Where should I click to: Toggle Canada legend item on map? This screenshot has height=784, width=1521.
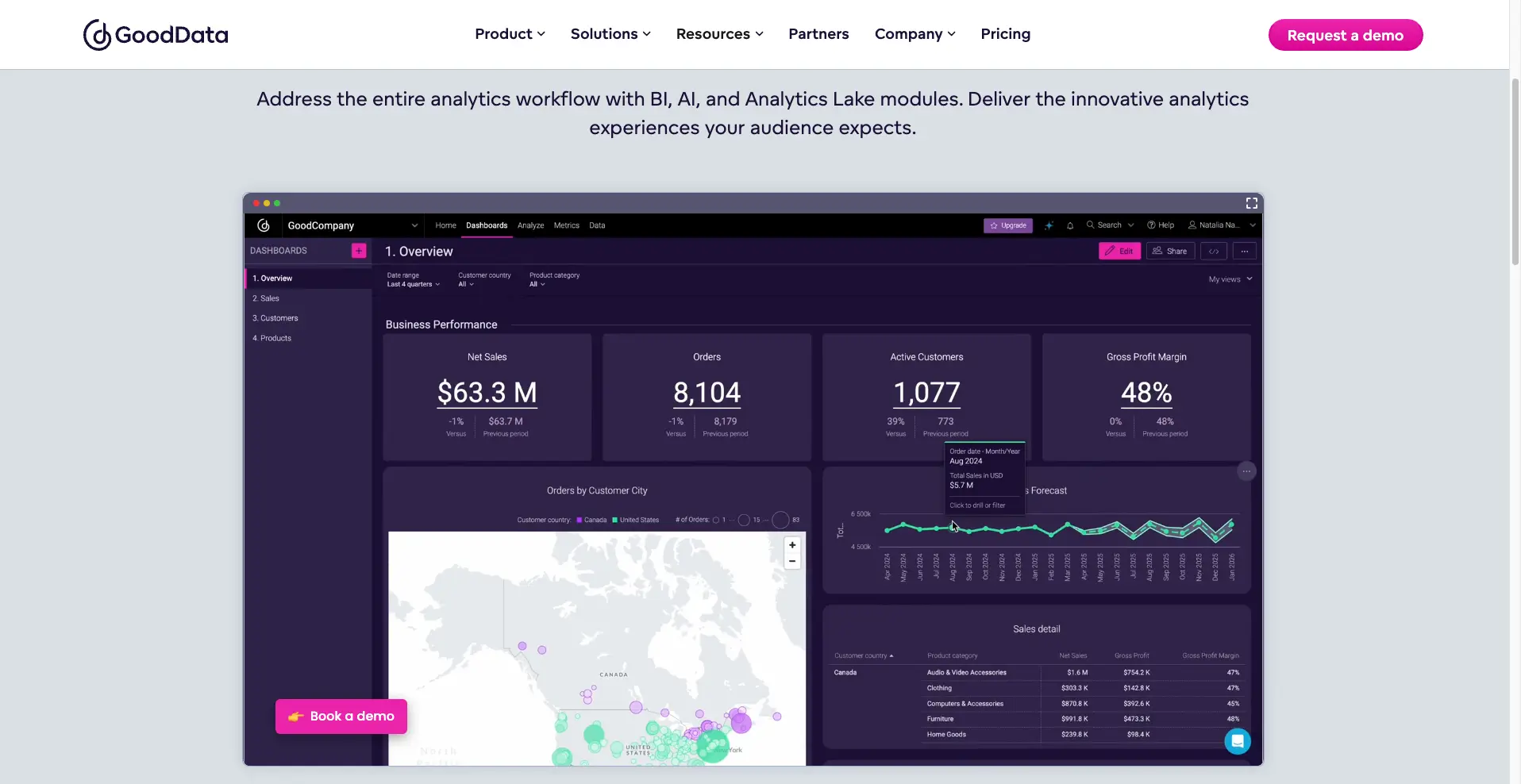pyautogui.click(x=591, y=521)
